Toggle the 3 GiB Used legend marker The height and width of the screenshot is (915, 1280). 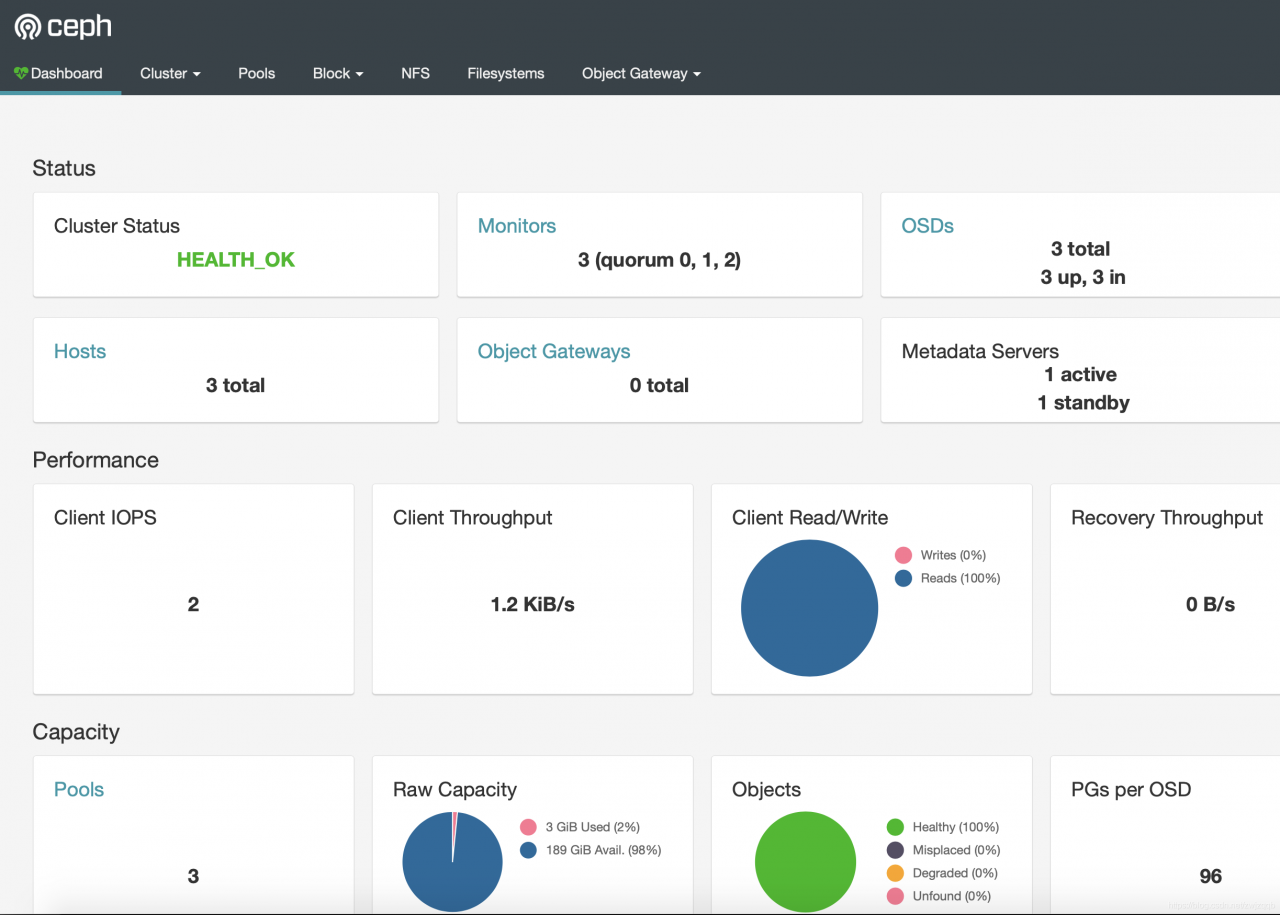pos(528,827)
